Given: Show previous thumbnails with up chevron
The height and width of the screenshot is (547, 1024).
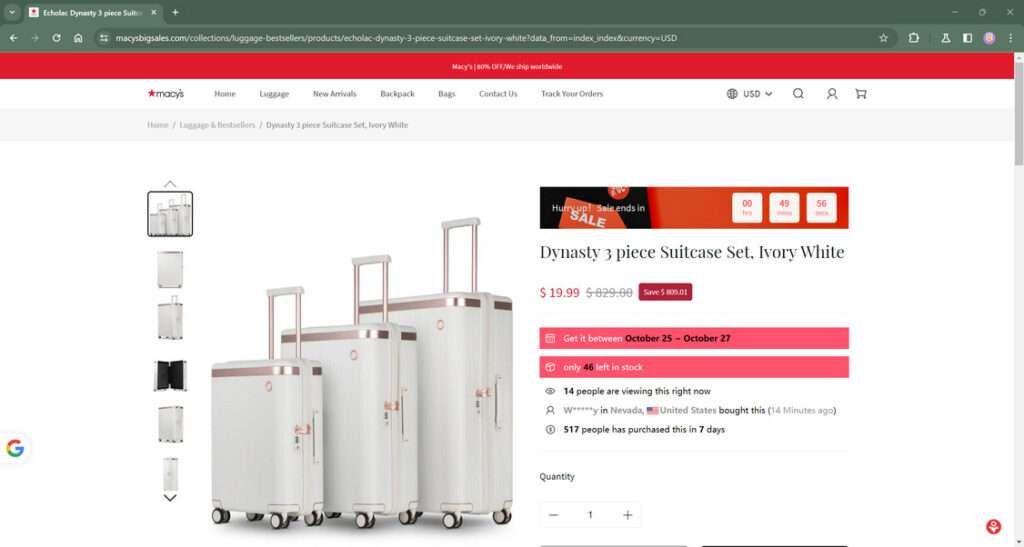Looking at the screenshot, I should coord(170,184).
